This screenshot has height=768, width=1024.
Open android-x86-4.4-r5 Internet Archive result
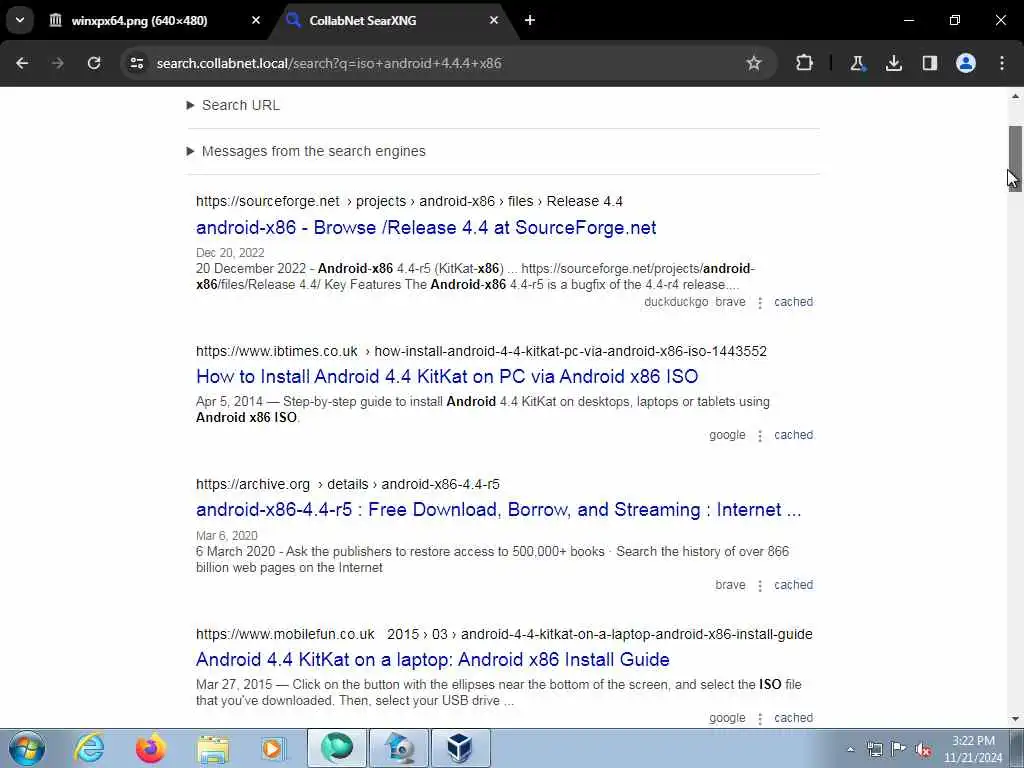(498, 509)
